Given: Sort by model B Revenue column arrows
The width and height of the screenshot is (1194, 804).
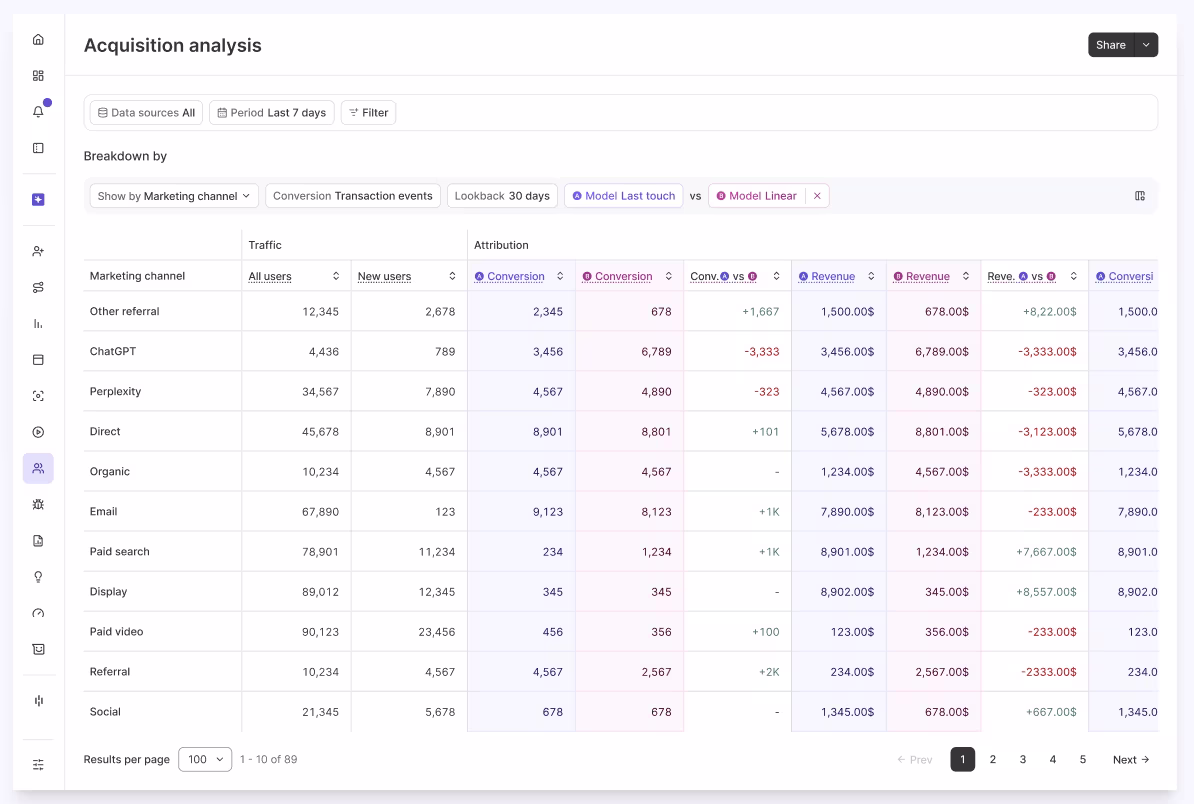Looking at the screenshot, I should pyautogui.click(x=966, y=276).
